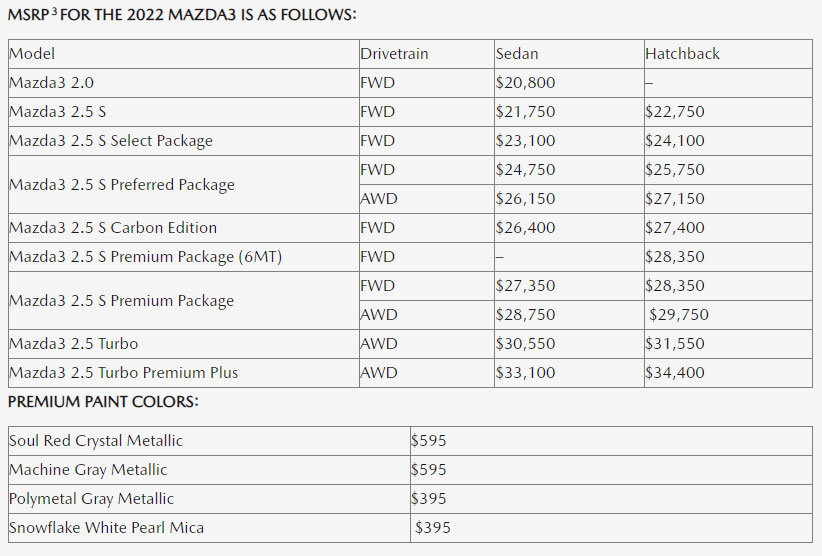Viewport: 822px width, 556px height.
Task: Click the $34,400 hatchback price
Action: pyautogui.click(x=675, y=373)
